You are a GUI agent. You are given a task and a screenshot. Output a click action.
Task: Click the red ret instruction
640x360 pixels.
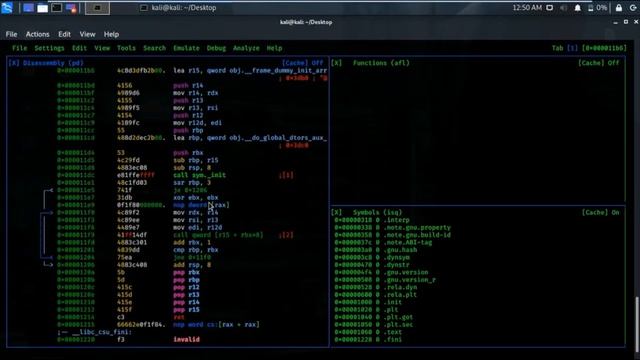tap(179, 317)
